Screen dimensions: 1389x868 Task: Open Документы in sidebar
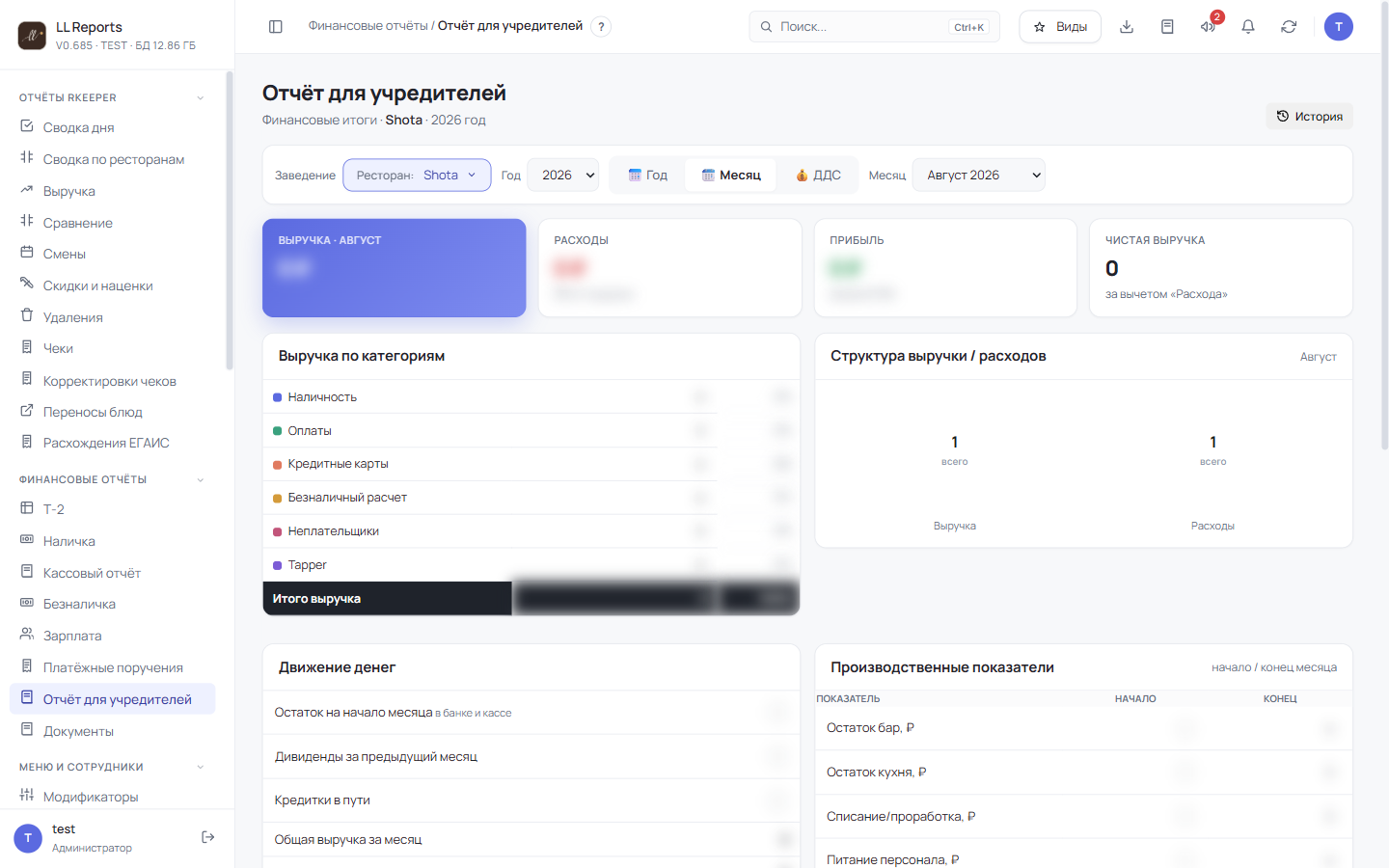112,731
